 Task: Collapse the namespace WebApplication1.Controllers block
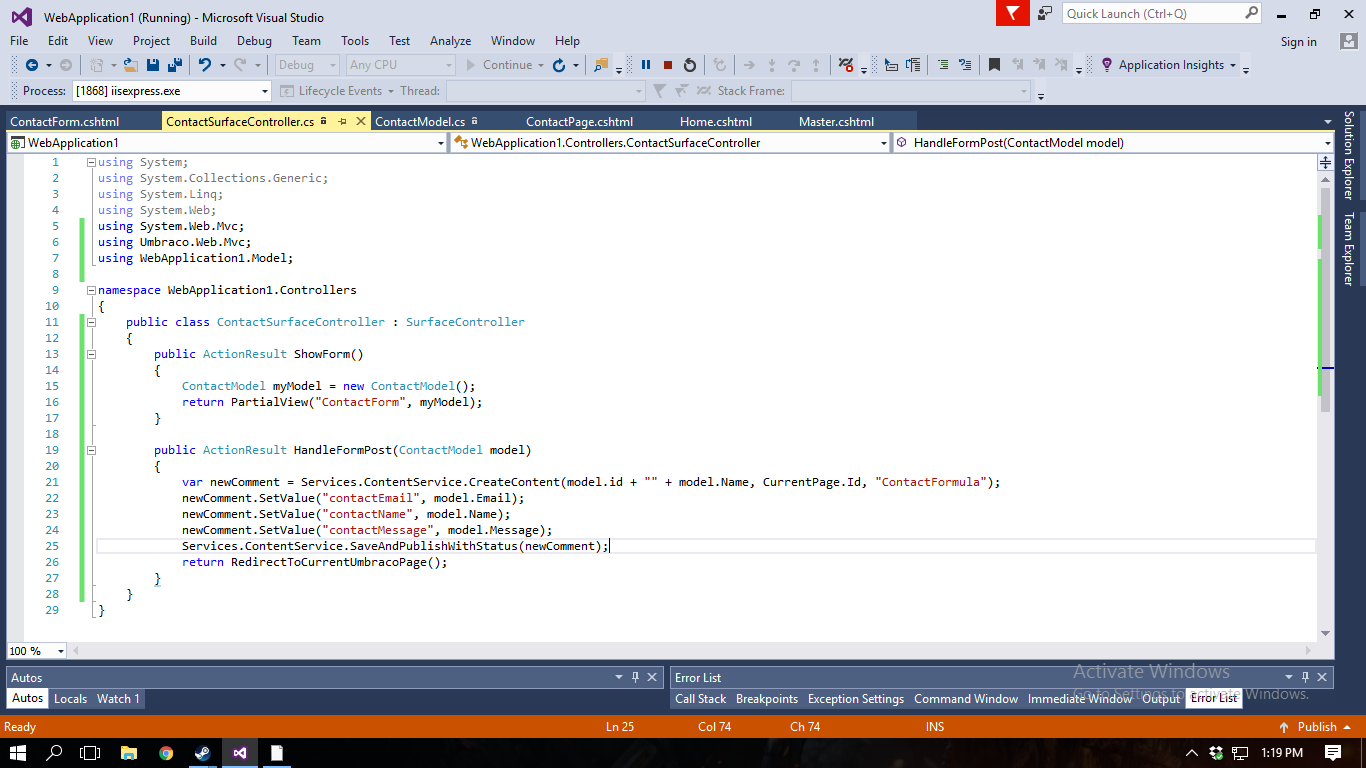(x=91, y=290)
